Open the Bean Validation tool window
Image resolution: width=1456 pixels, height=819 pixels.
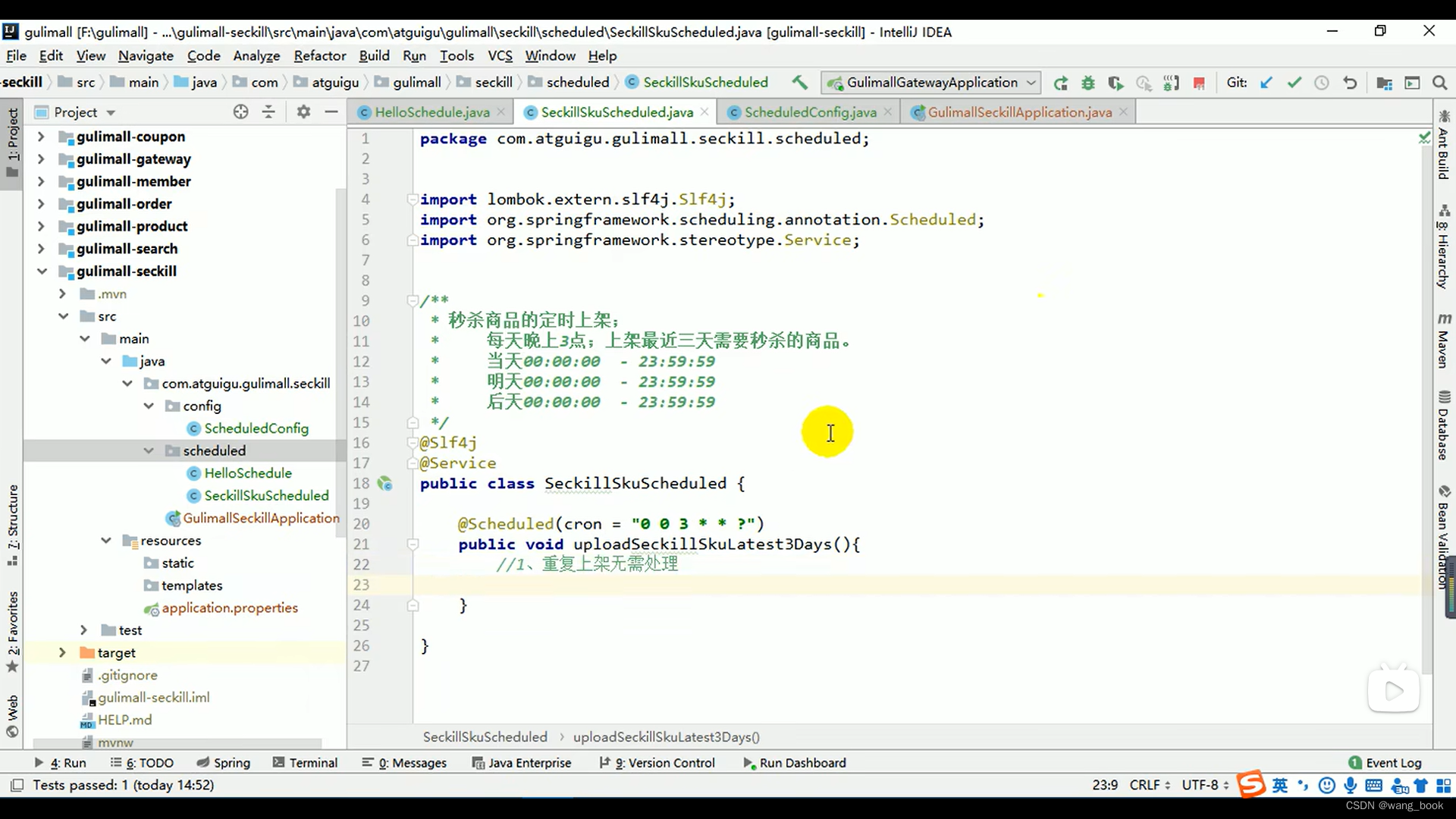coord(1444,537)
